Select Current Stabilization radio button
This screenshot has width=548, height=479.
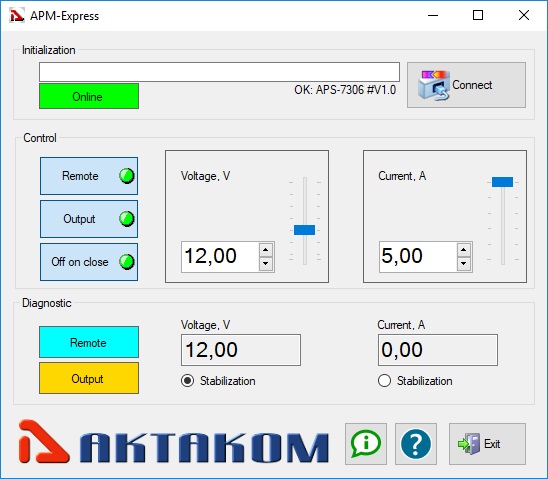click(x=384, y=380)
